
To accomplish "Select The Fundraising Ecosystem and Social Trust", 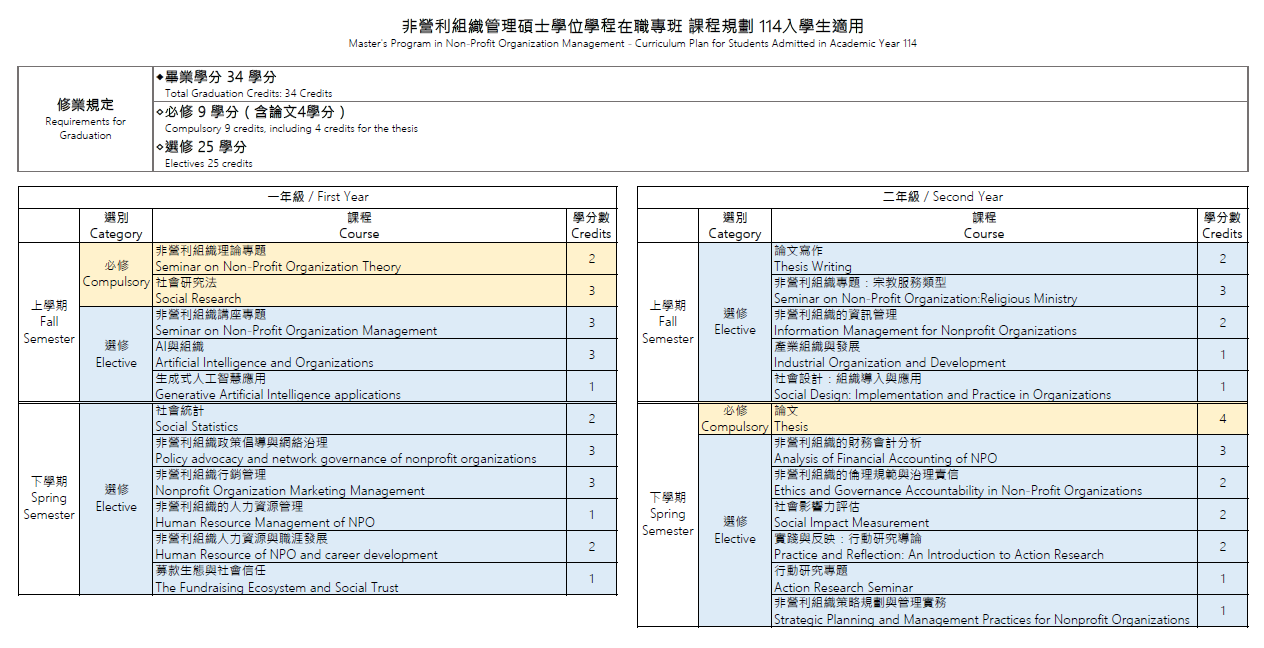I will click(x=359, y=580).
